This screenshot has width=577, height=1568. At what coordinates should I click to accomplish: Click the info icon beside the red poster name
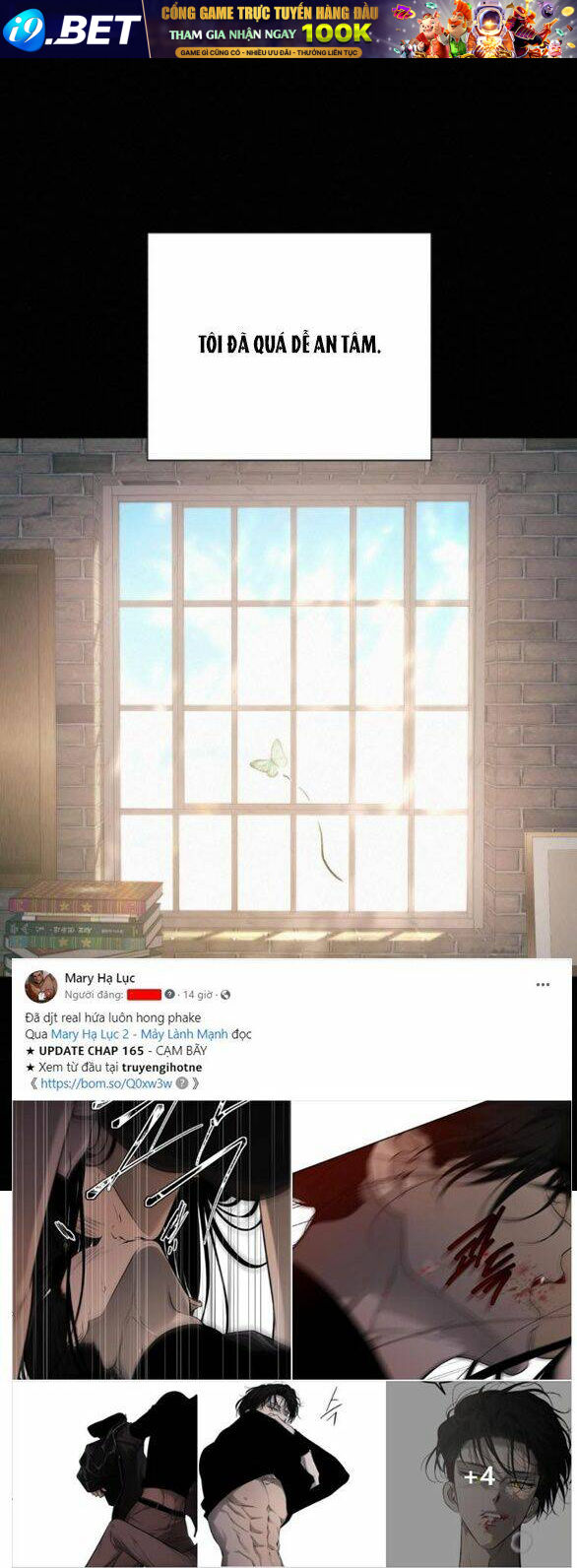pos(169,995)
